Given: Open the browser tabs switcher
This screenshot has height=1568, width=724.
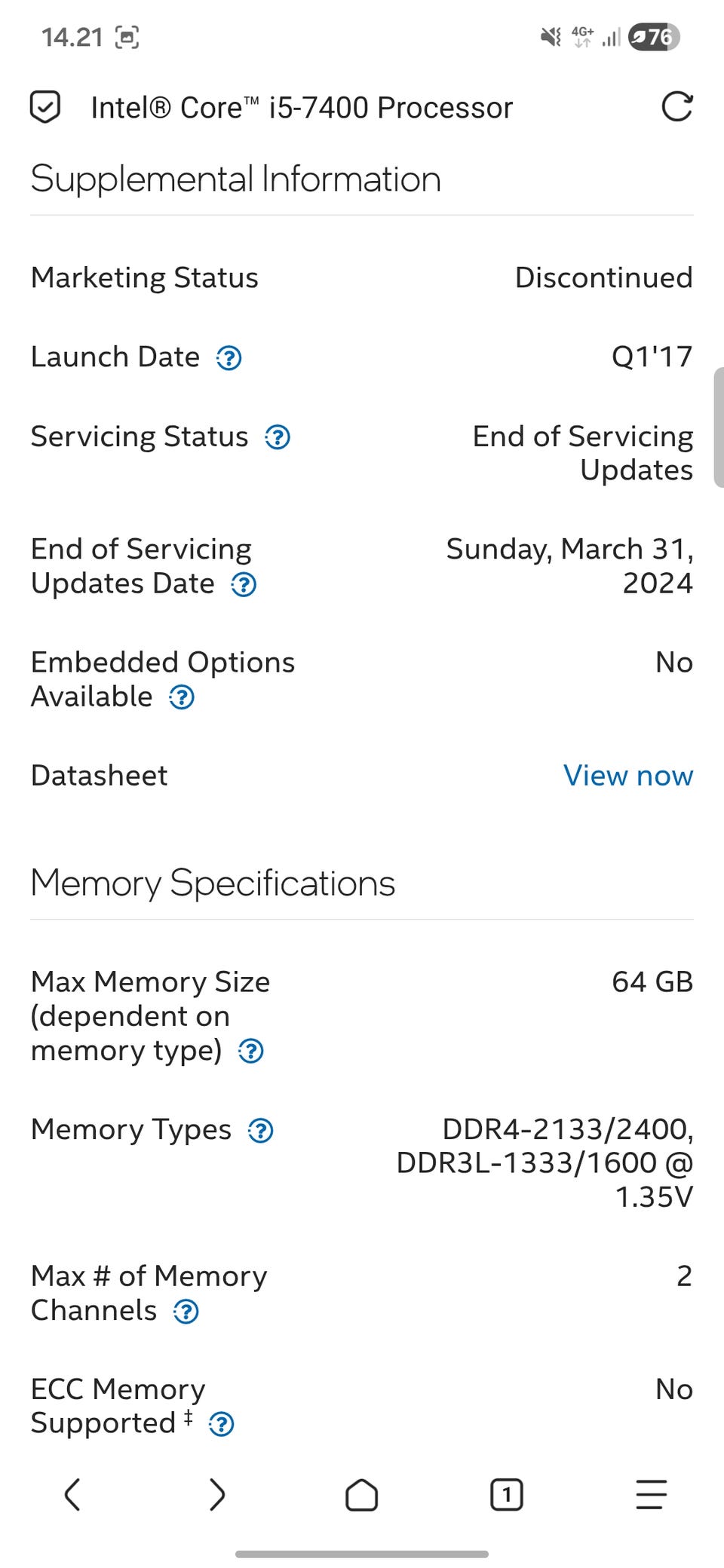Looking at the screenshot, I should click(x=506, y=1494).
